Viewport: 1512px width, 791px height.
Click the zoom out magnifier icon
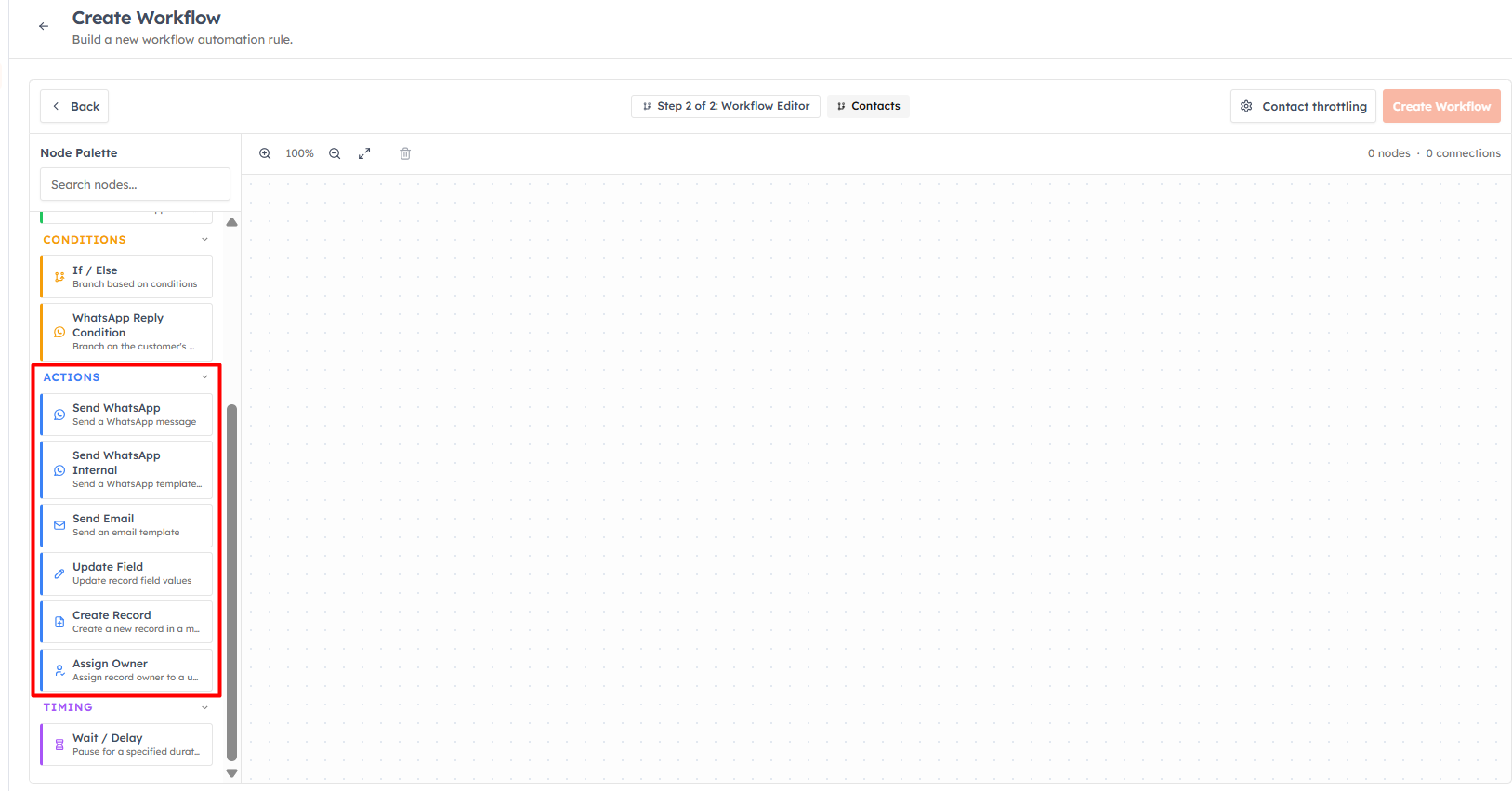point(335,153)
